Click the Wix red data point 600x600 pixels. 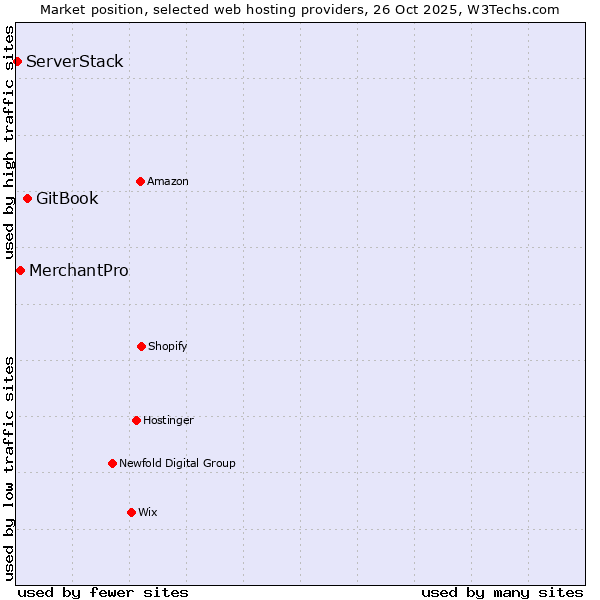131,512
